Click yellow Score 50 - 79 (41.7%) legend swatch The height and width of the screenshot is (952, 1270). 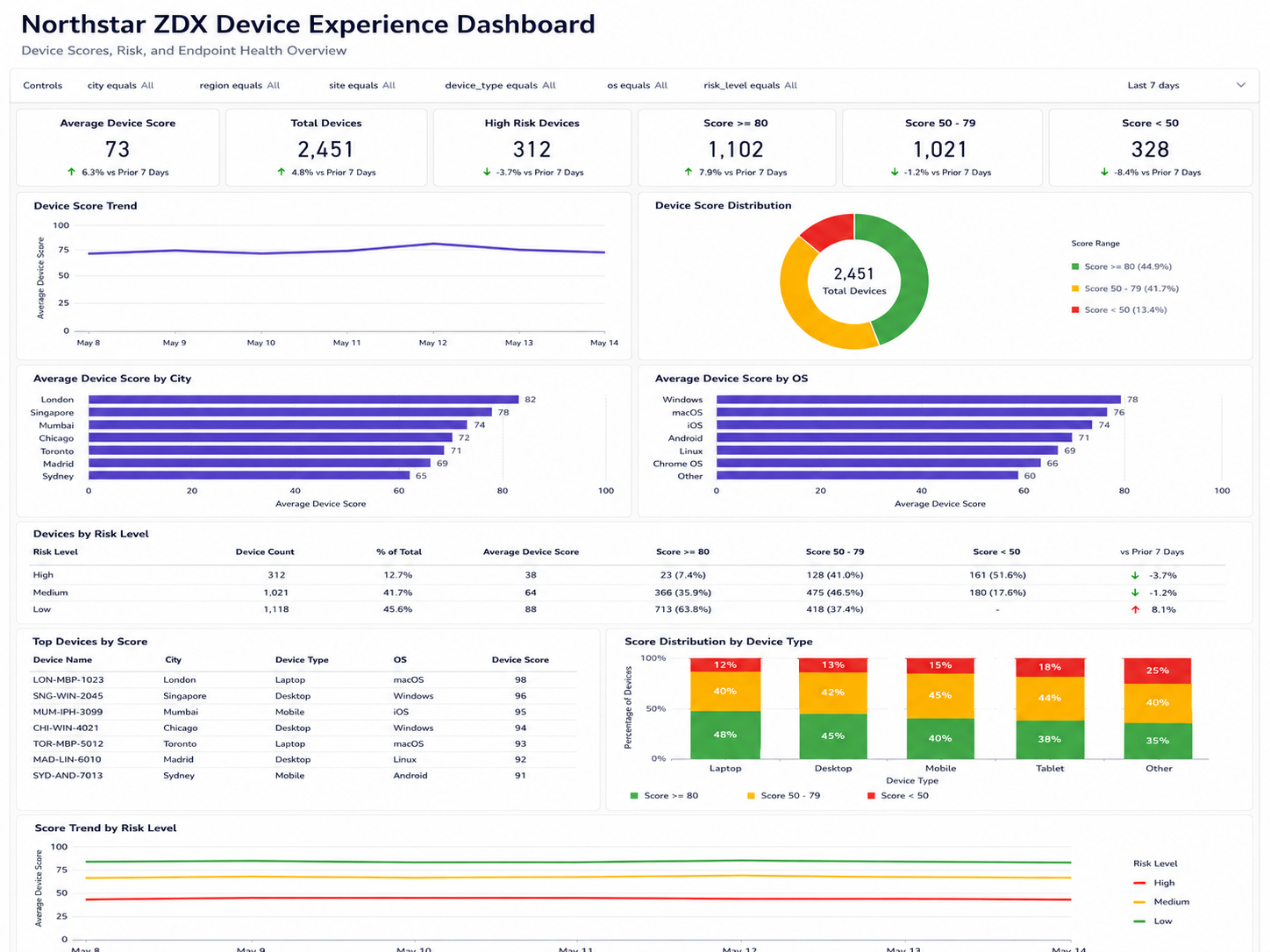tap(1075, 288)
